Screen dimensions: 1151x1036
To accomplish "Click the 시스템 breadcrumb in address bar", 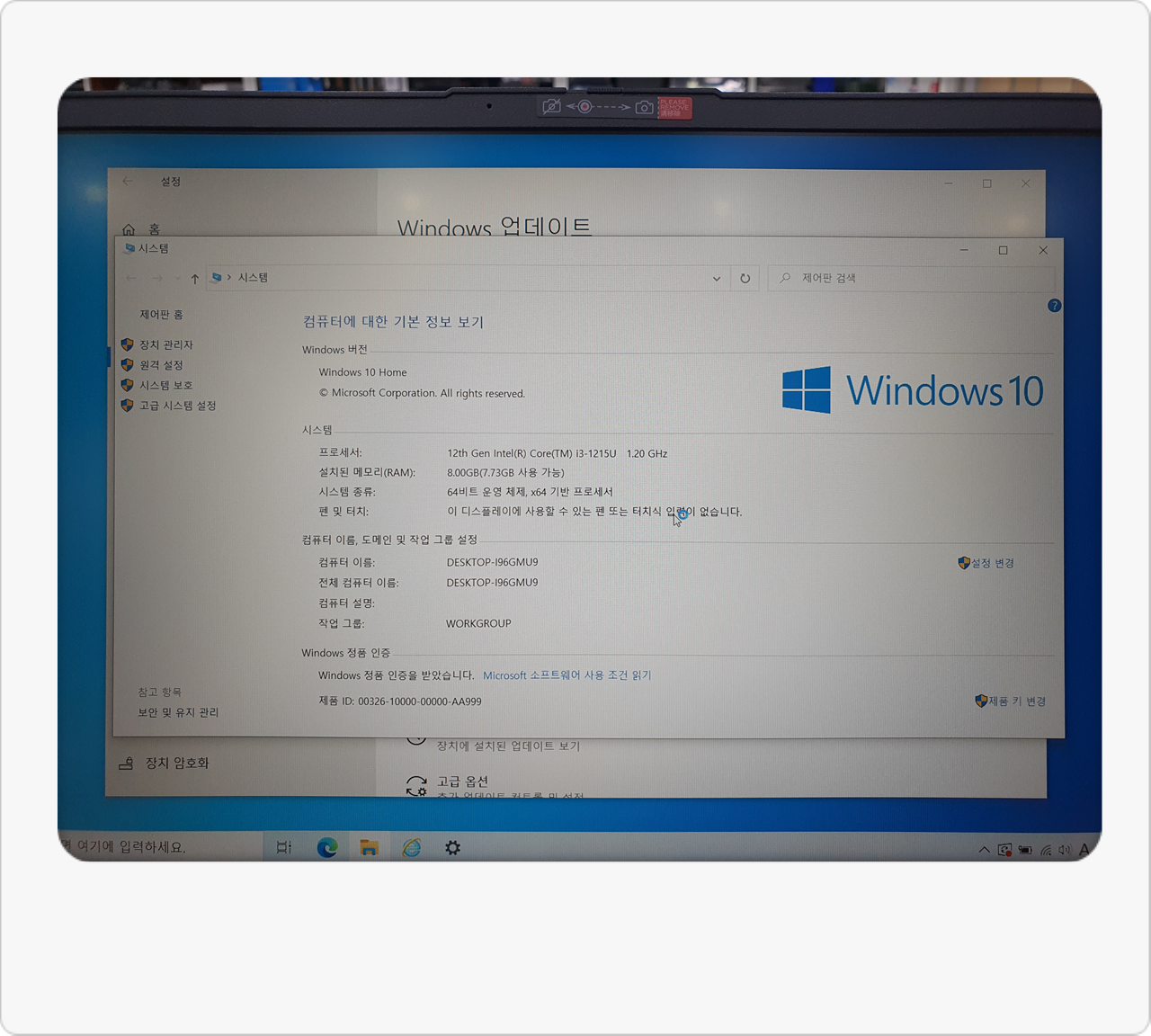I will point(253,278).
